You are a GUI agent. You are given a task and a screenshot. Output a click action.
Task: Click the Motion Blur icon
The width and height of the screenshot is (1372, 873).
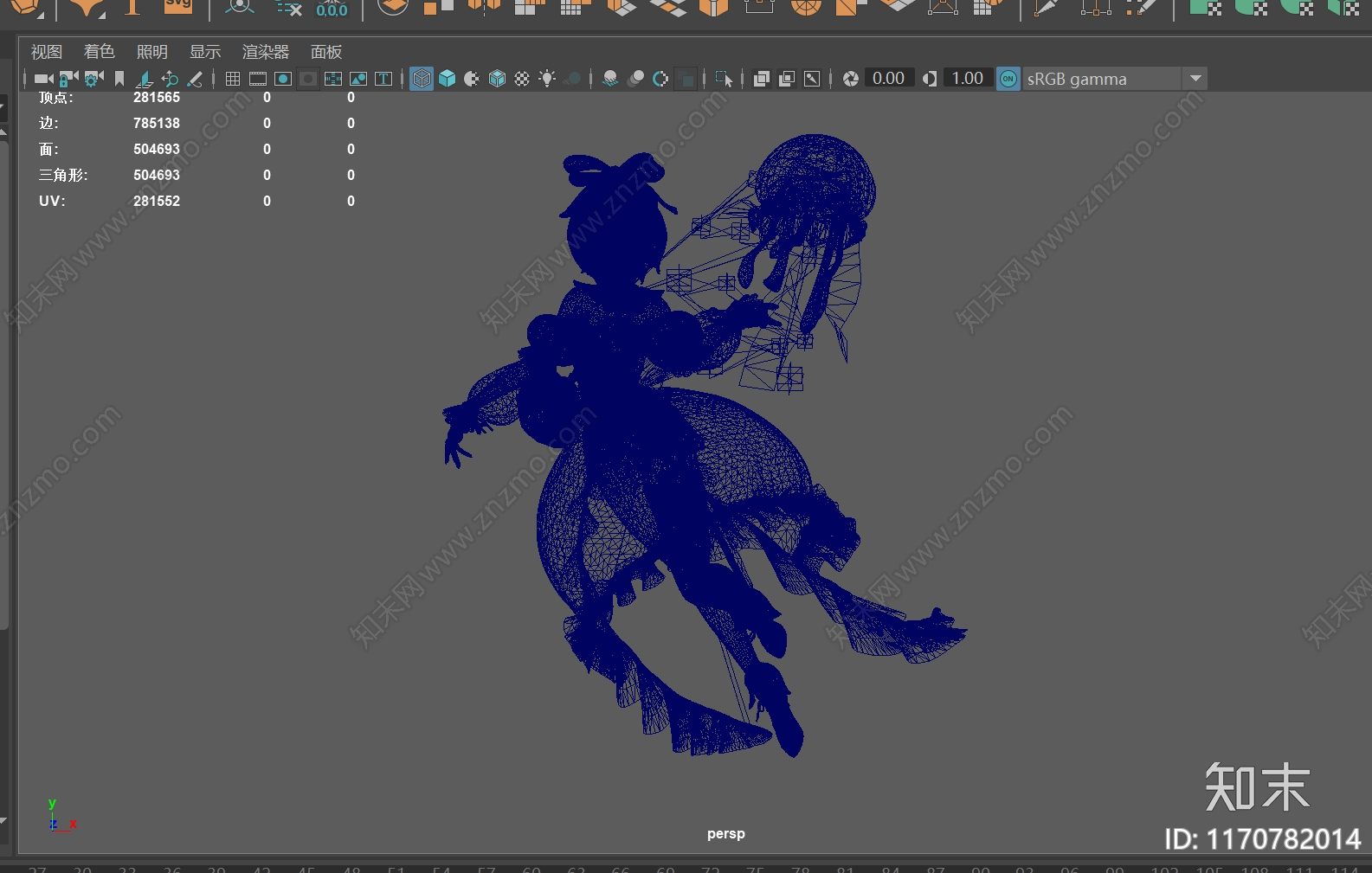point(635,79)
